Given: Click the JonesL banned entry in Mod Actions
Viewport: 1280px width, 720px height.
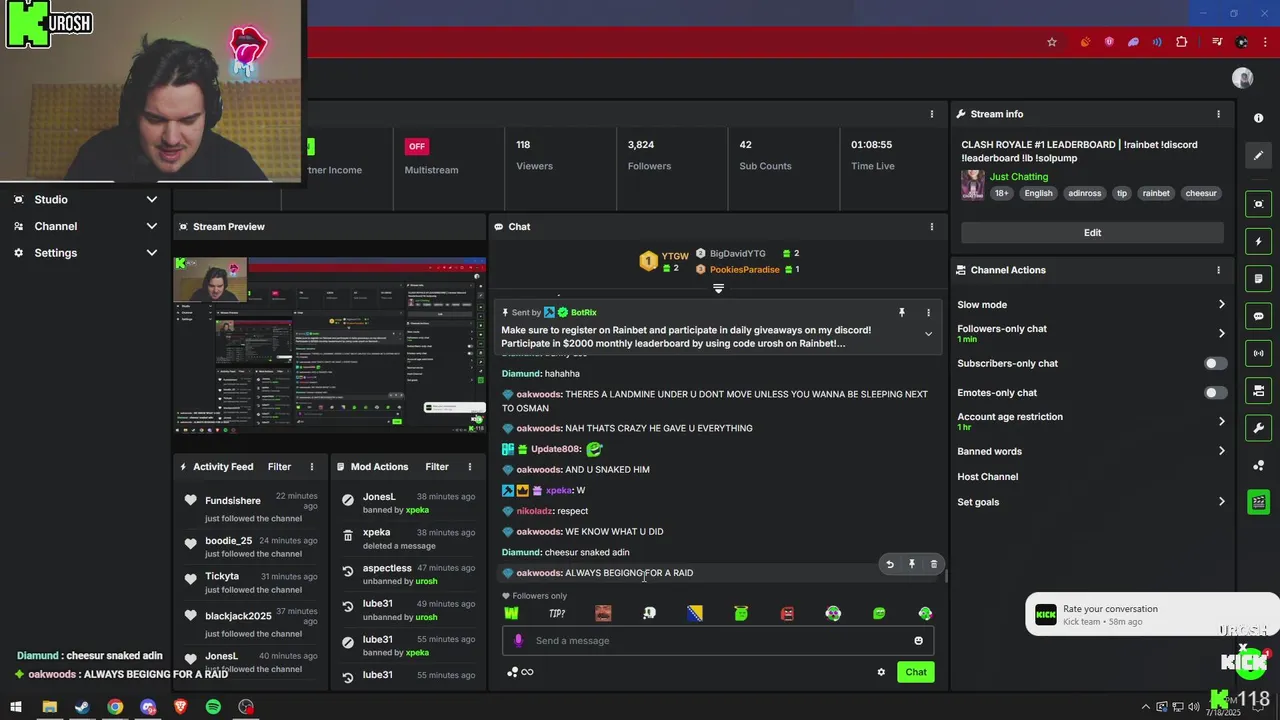Looking at the screenshot, I should [x=410, y=503].
